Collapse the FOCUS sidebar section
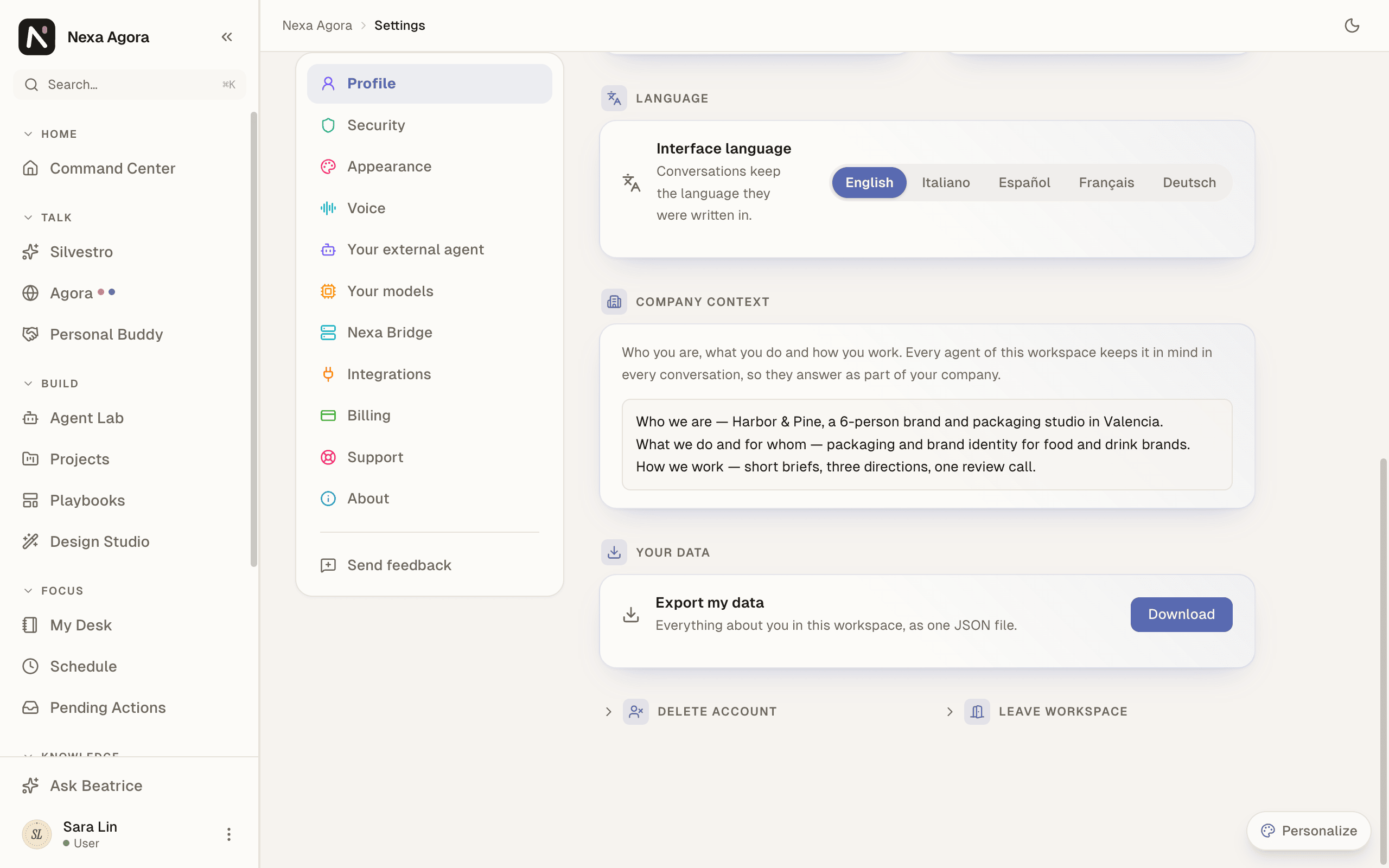The image size is (1389, 868). tap(54, 591)
